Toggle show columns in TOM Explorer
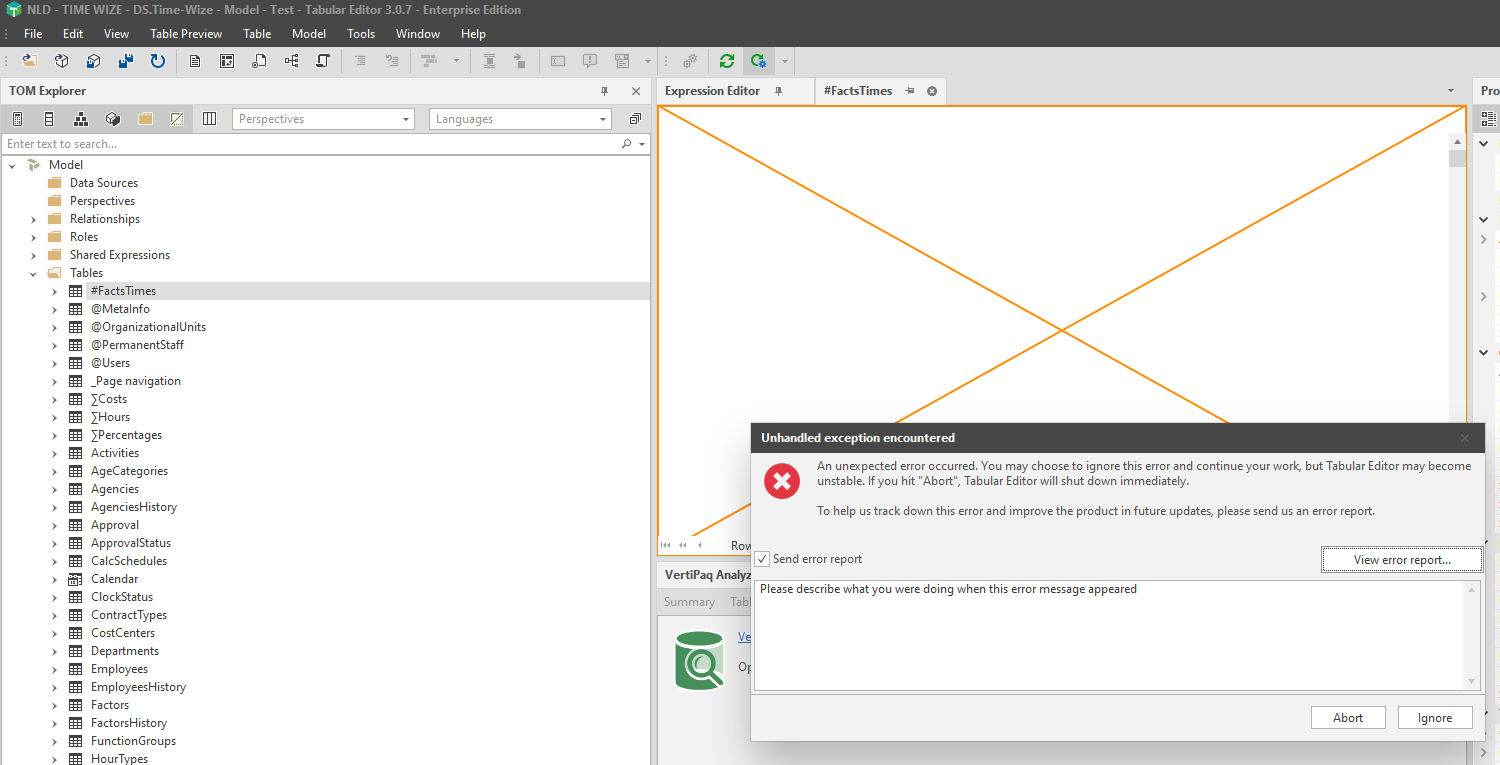This screenshot has height=765, width=1500. pyautogui.click(x=49, y=119)
